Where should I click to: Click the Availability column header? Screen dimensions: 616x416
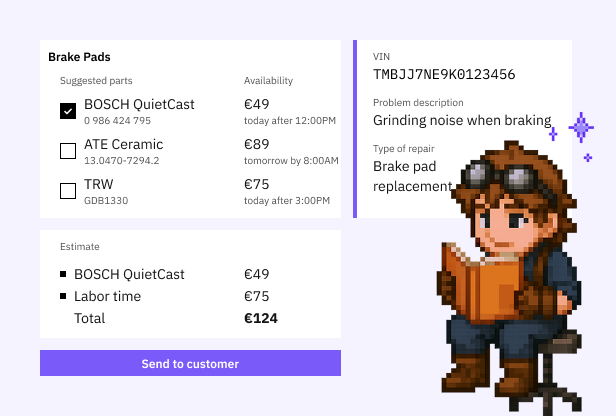[x=268, y=81]
